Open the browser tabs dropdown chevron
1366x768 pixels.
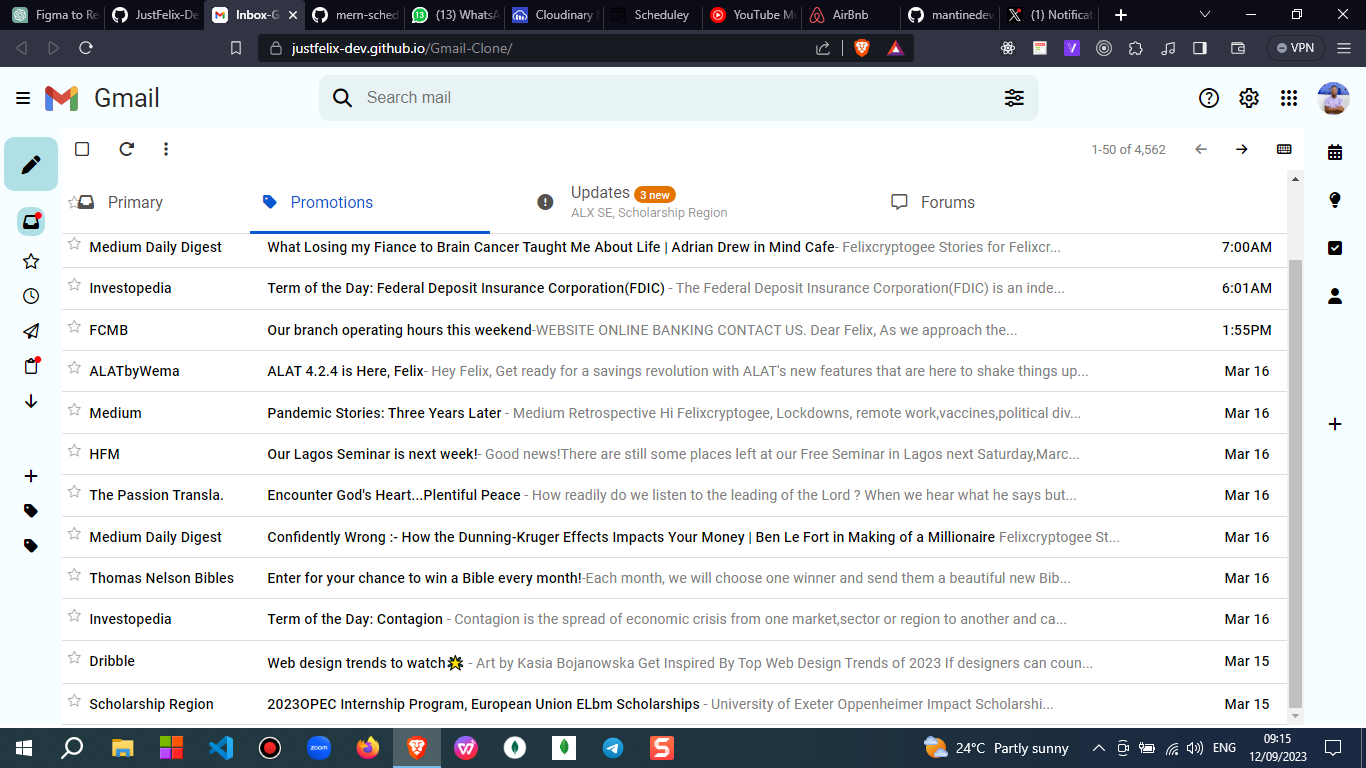click(1204, 15)
